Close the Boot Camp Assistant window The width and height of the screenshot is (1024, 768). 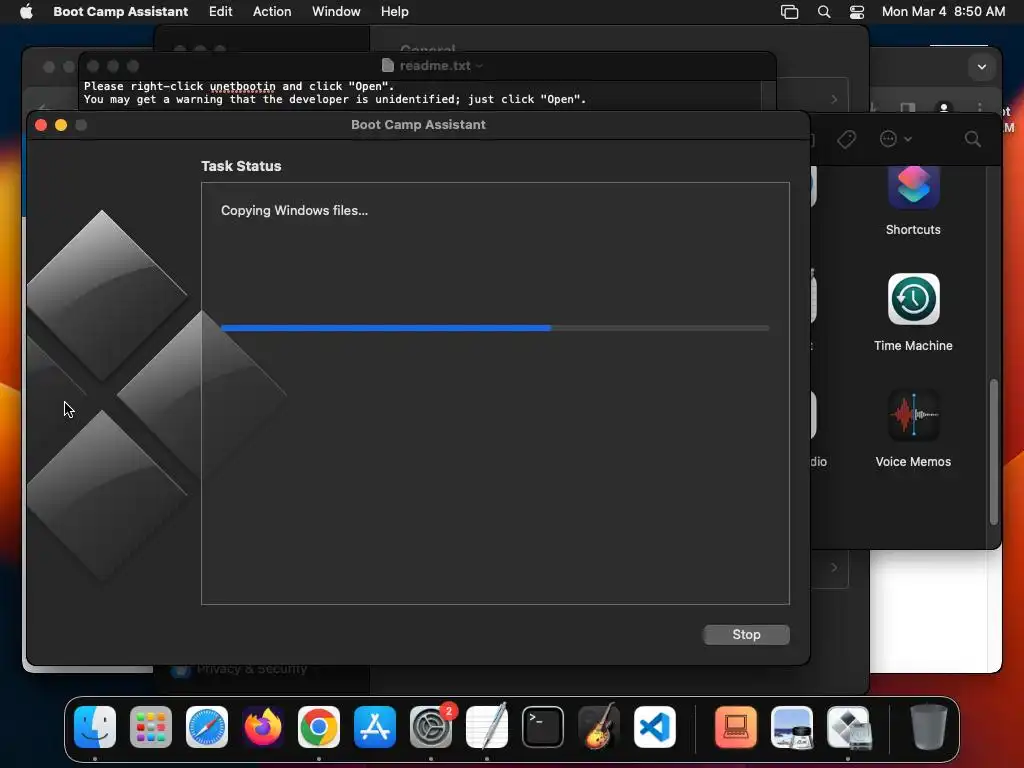(x=40, y=125)
